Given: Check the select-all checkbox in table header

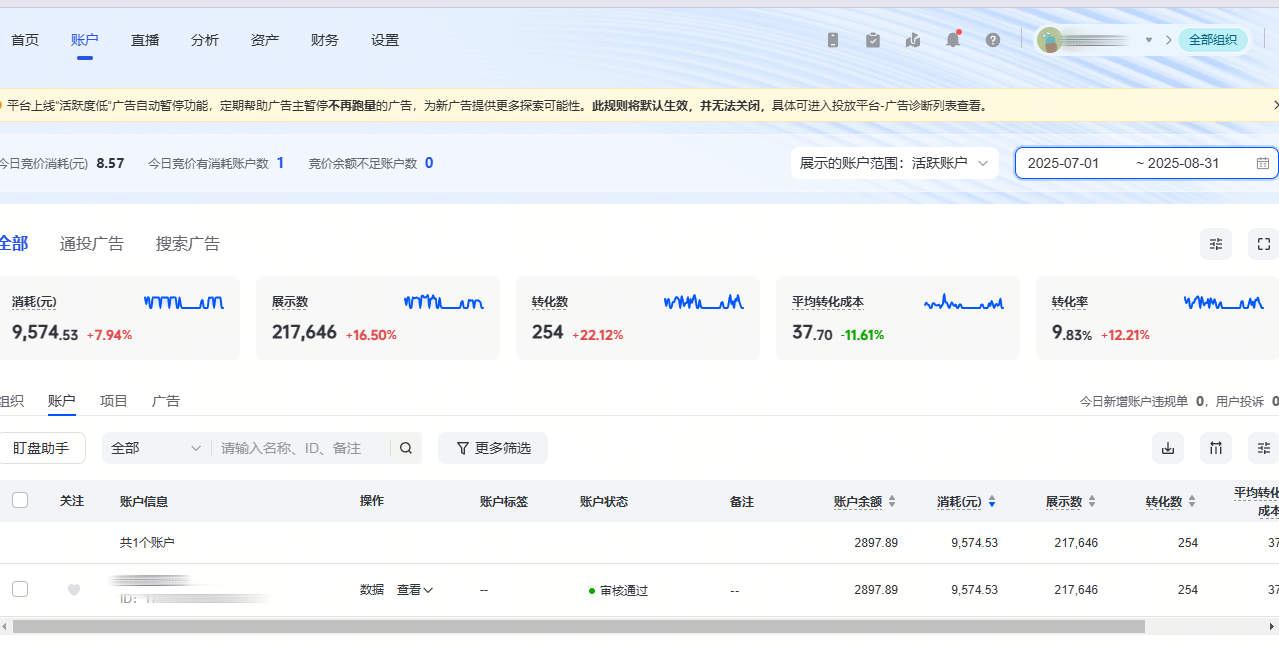Looking at the screenshot, I should [x=20, y=500].
